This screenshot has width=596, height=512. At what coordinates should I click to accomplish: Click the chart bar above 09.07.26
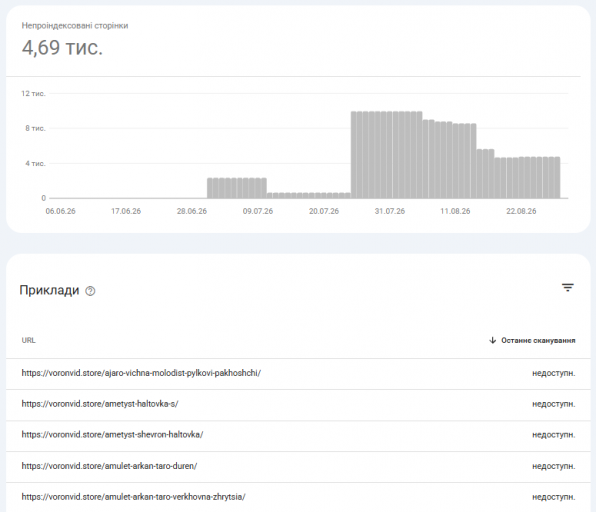(x=258, y=188)
